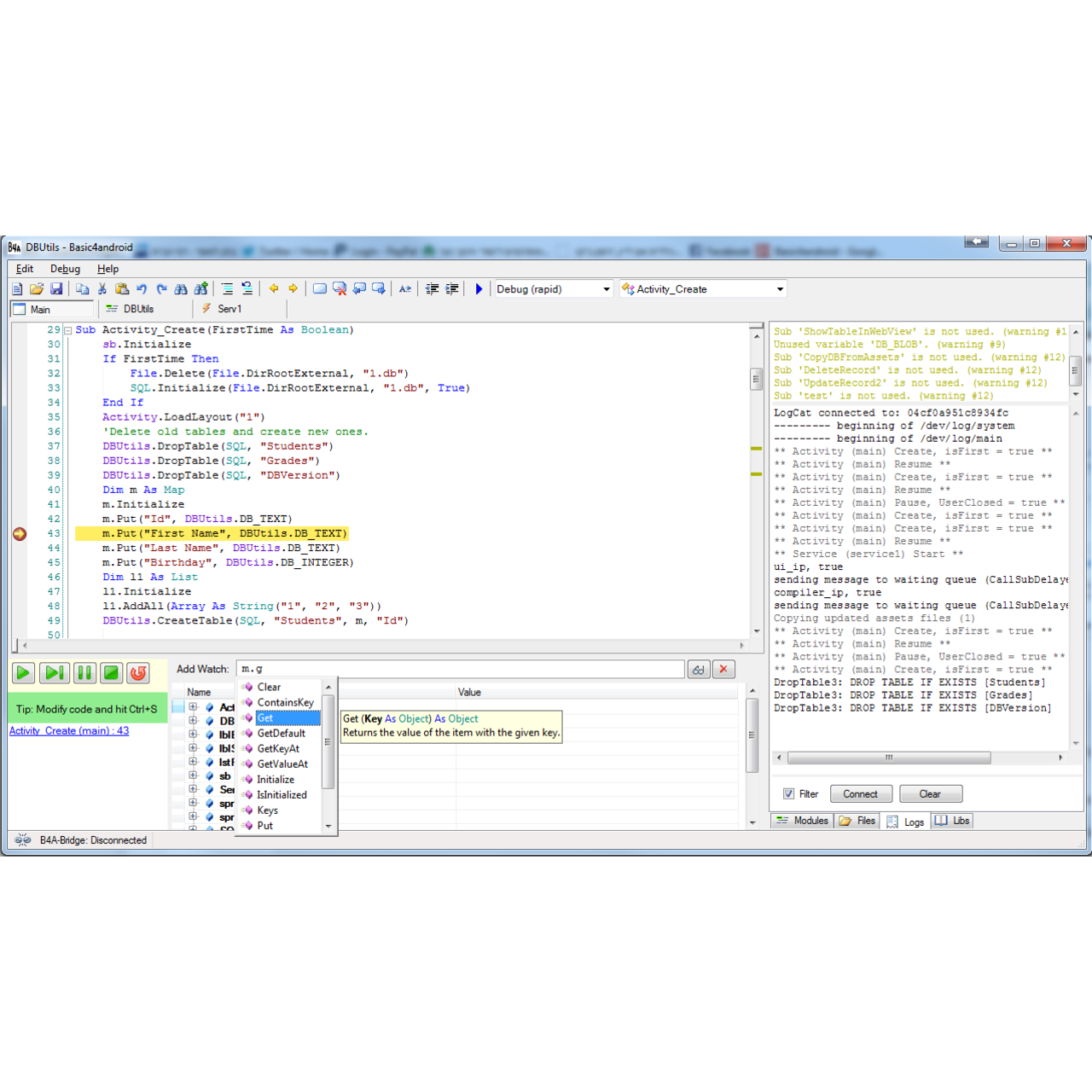The image size is (1092, 1092).
Task: Open the Activity_Create (main) : 43 link
Action: pos(69,731)
